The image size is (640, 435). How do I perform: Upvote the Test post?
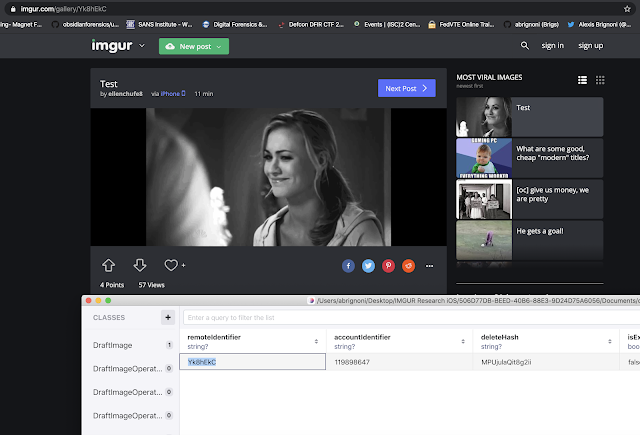[109, 265]
